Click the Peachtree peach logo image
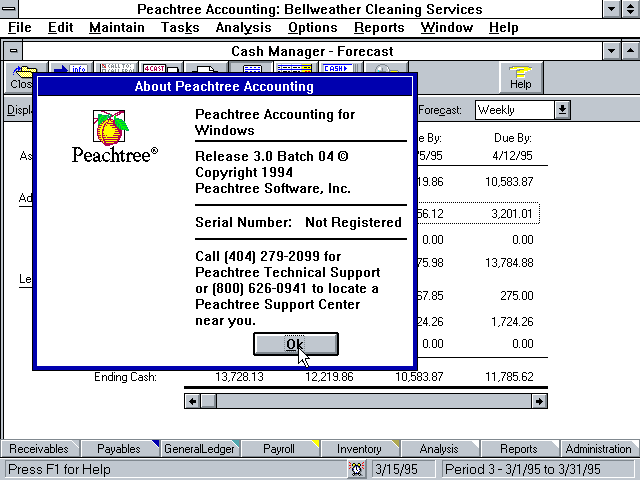 coord(110,128)
